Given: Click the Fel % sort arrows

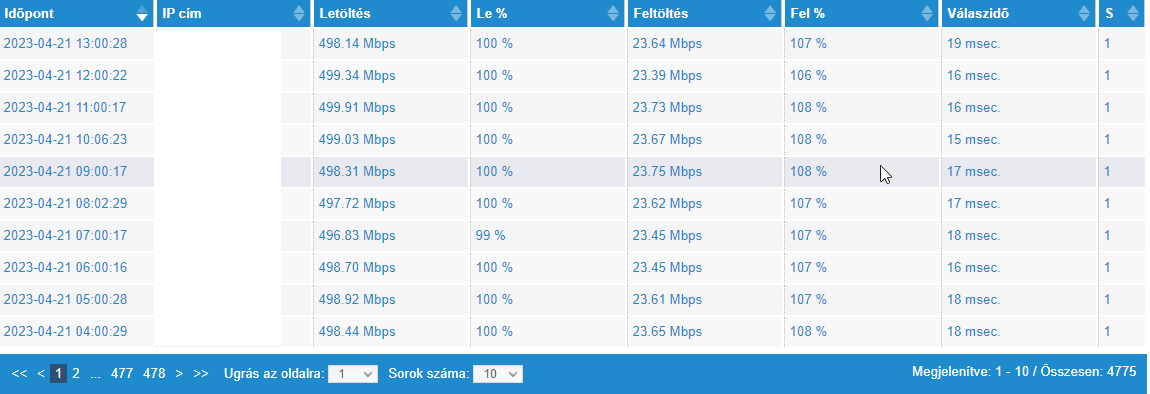Looking at the screenshot, I should [926, 13].
